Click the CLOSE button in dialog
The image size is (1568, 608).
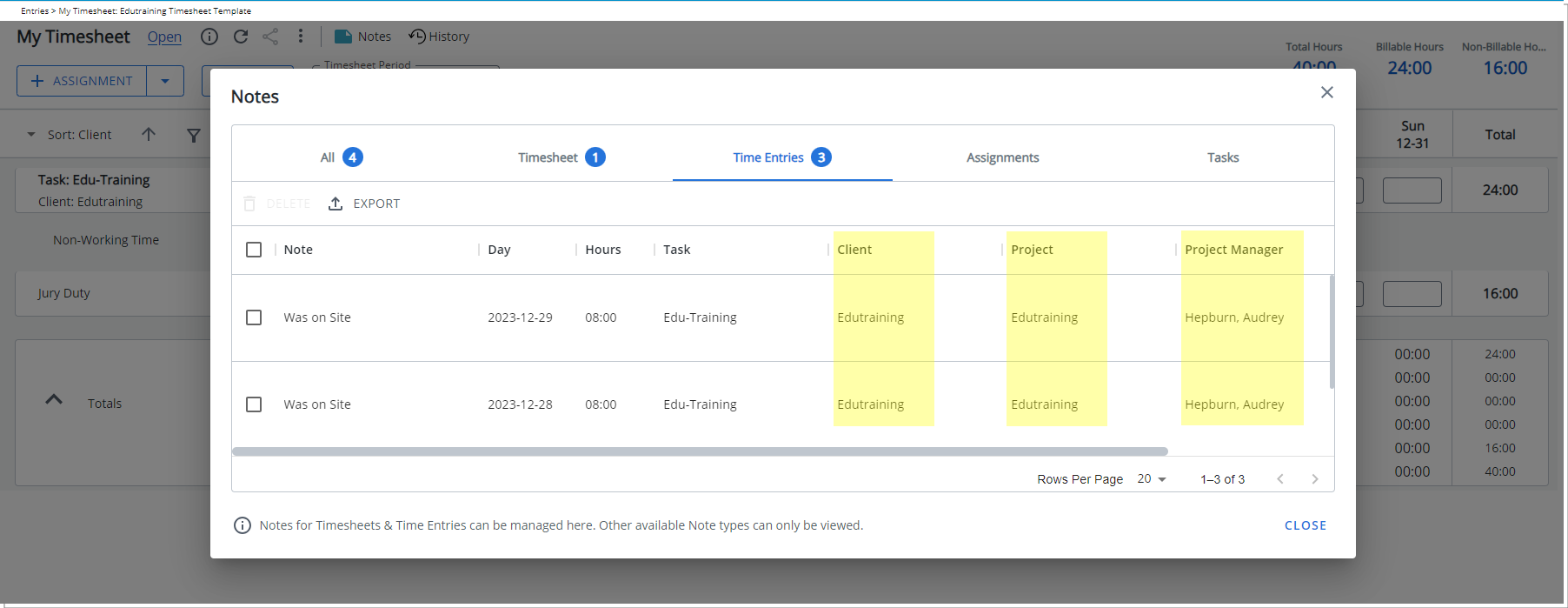click(1305, 525)
